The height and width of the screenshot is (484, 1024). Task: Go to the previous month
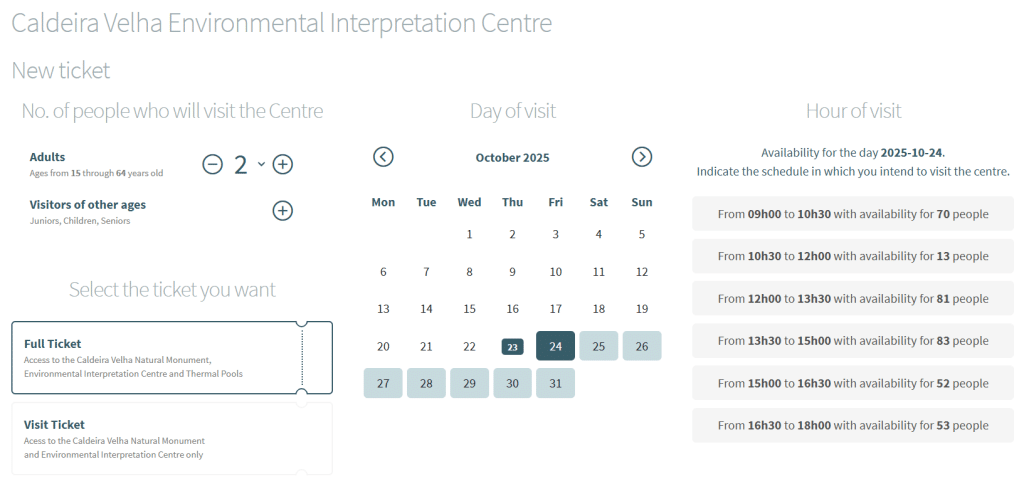click(x=383, y=157)
